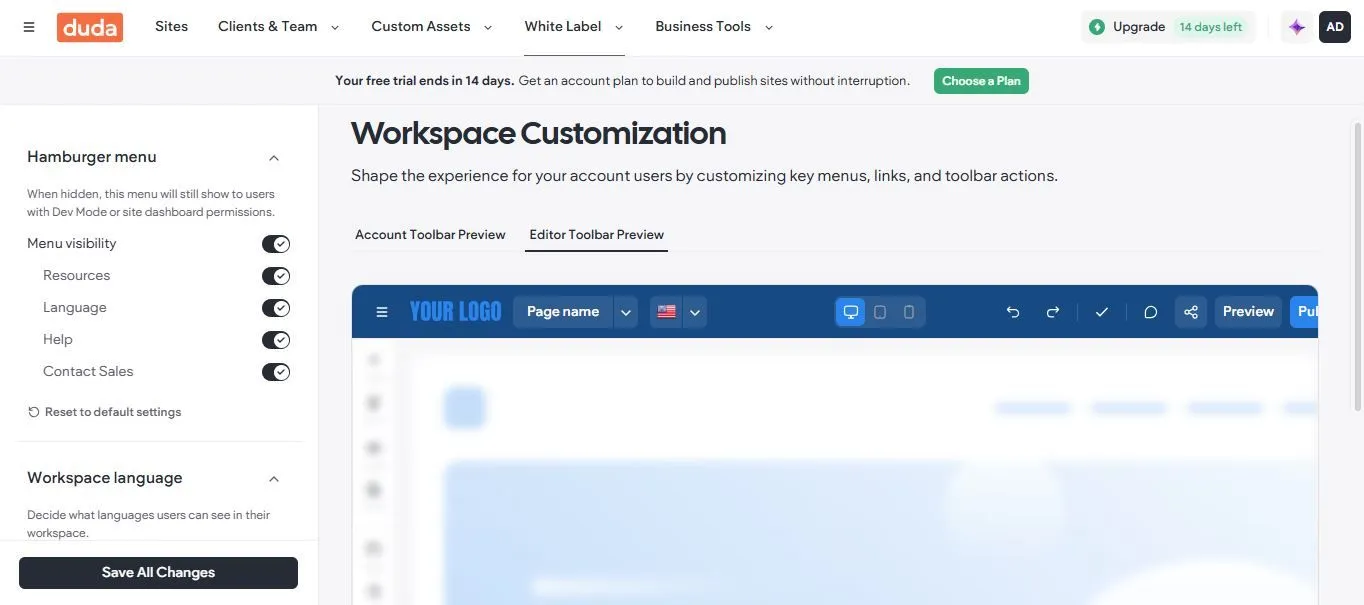Screen dimensions: 1364x605
Task: Open the AI assistant sparkle icon
Action: [x=1297, y=27]
